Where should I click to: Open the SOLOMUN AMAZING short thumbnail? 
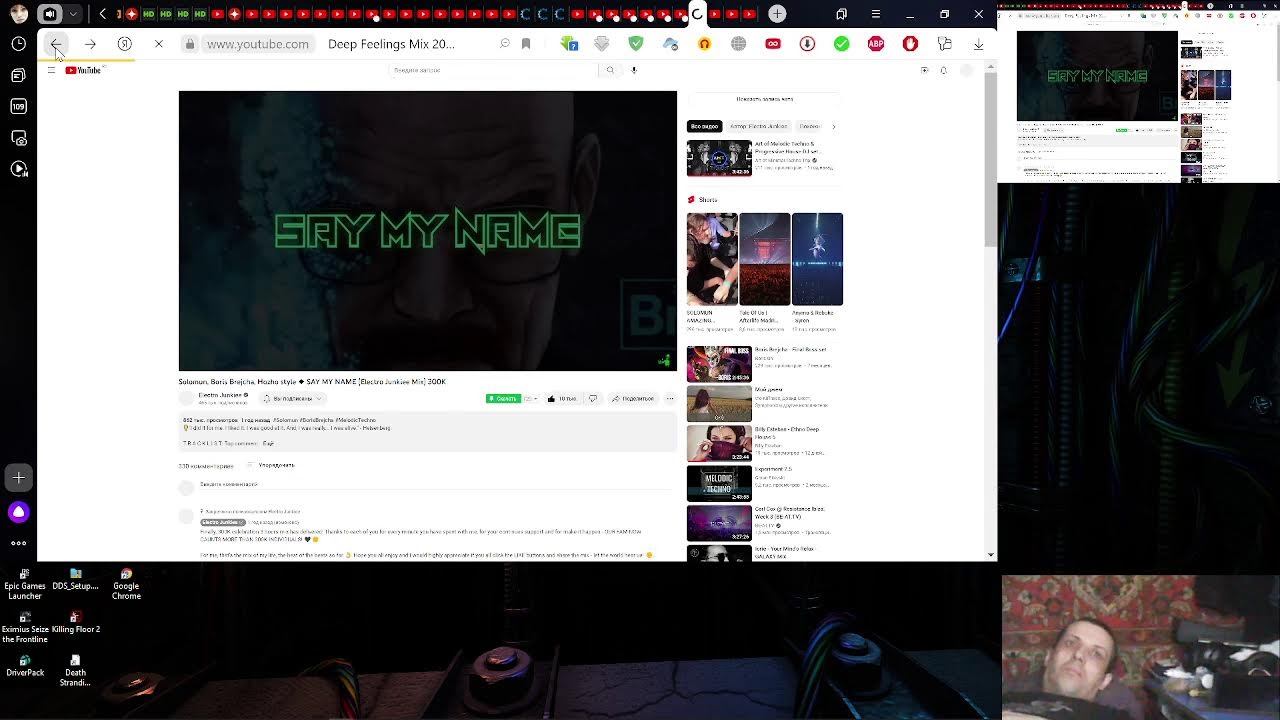pos(712,259)
